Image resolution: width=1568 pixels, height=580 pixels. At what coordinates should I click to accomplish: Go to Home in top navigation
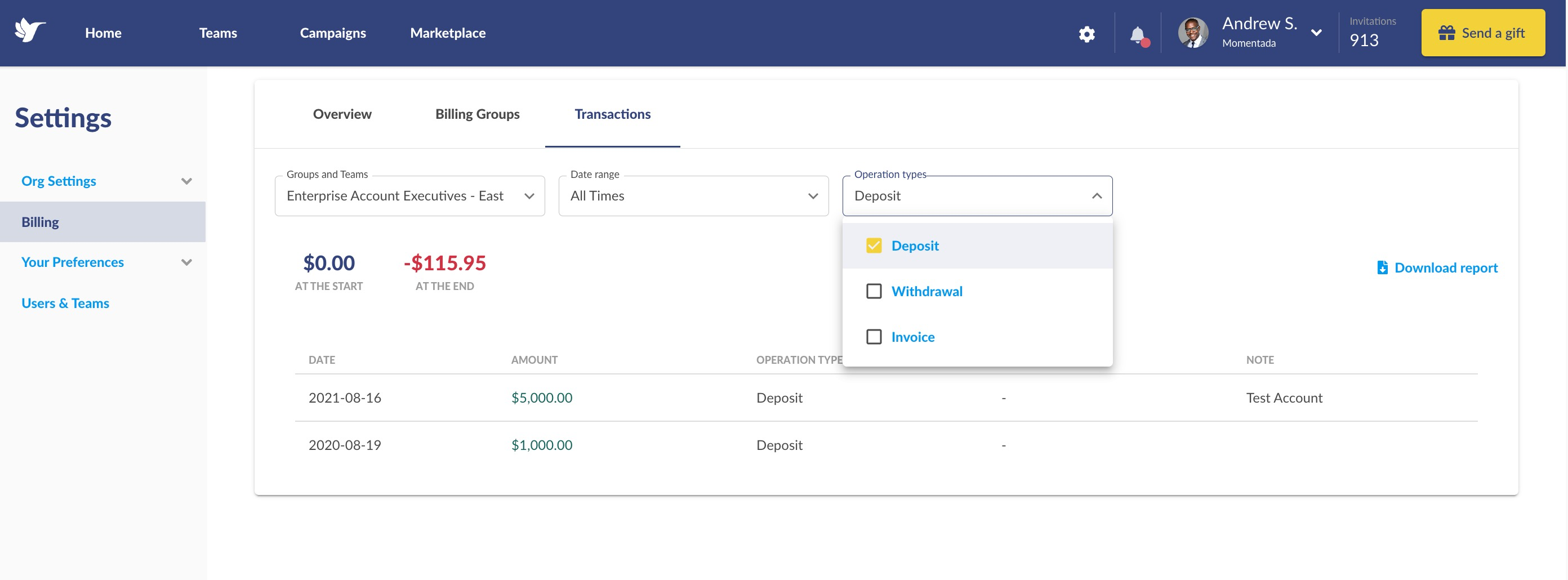point(104,33)
